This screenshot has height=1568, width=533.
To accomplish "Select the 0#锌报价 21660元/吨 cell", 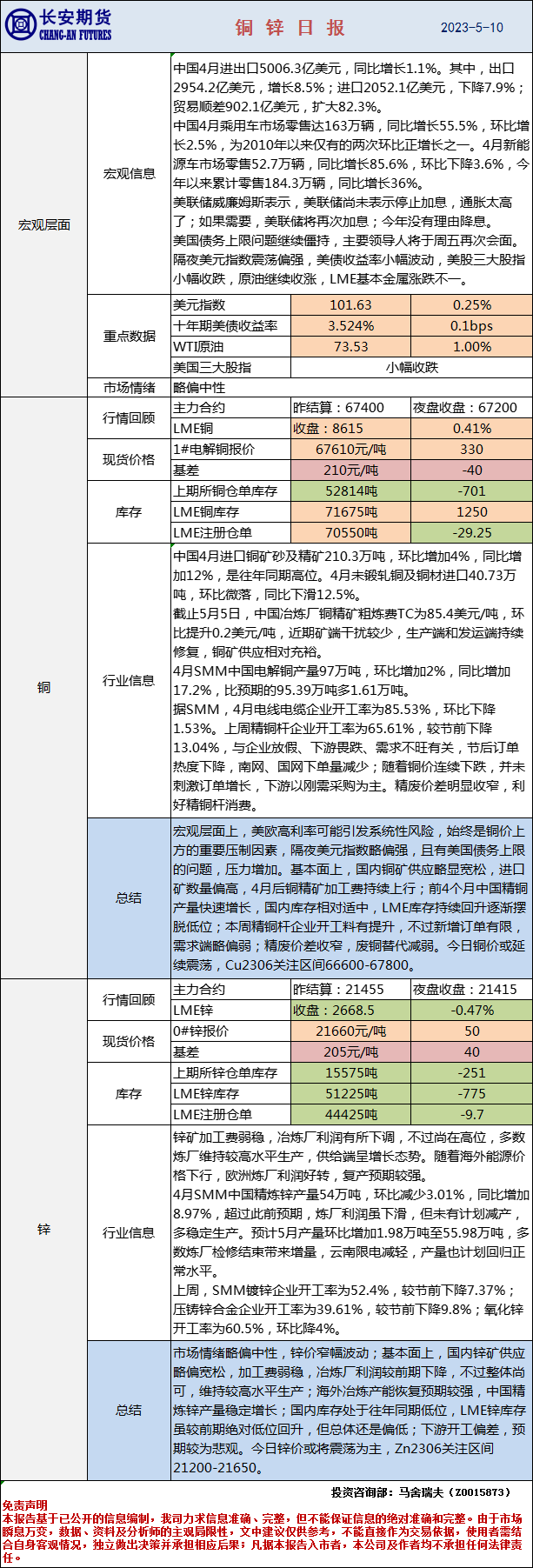I will 350,1031.
